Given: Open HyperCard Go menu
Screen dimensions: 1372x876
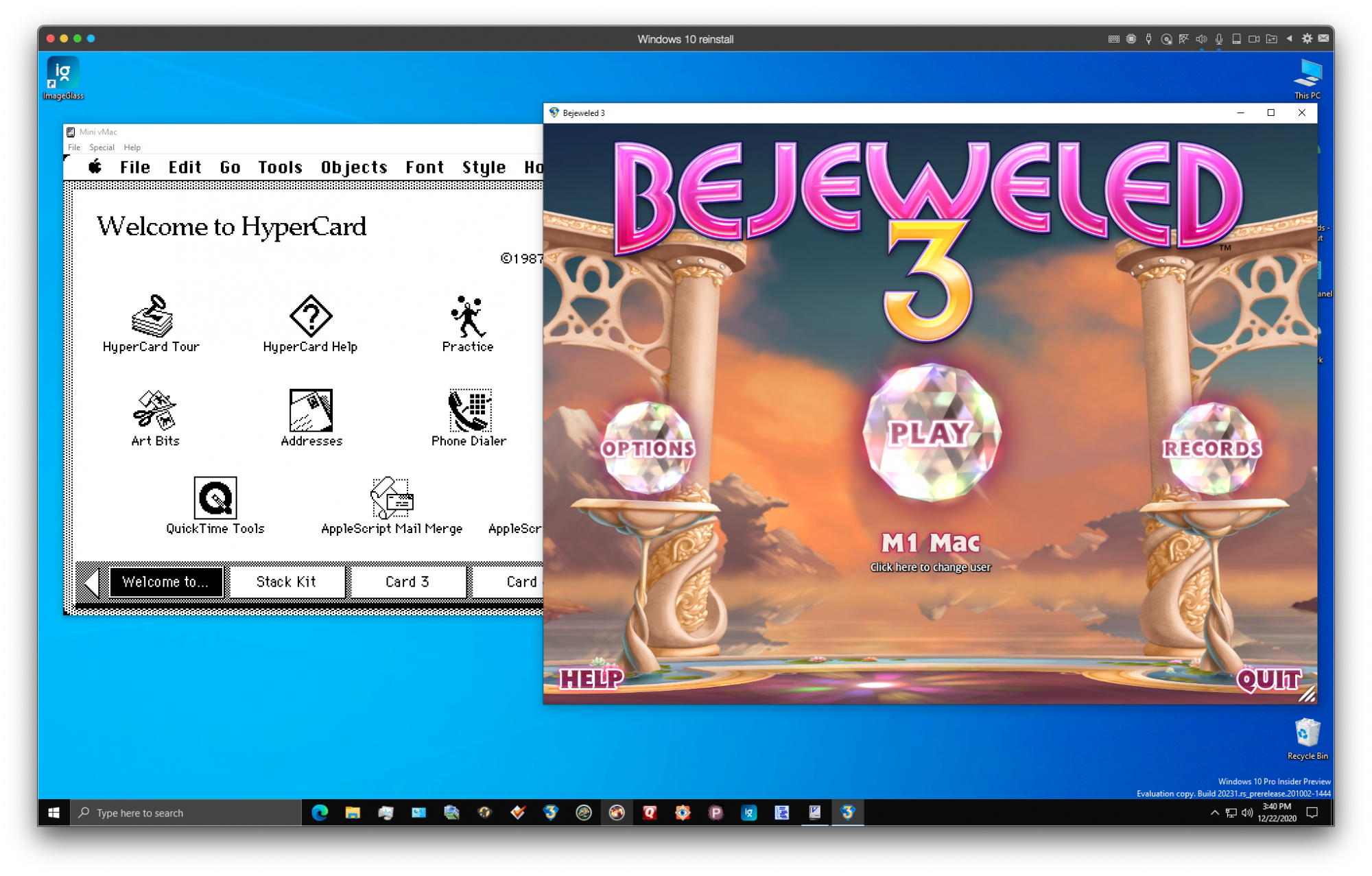Looking at the screenshot, I should [230, 167].
